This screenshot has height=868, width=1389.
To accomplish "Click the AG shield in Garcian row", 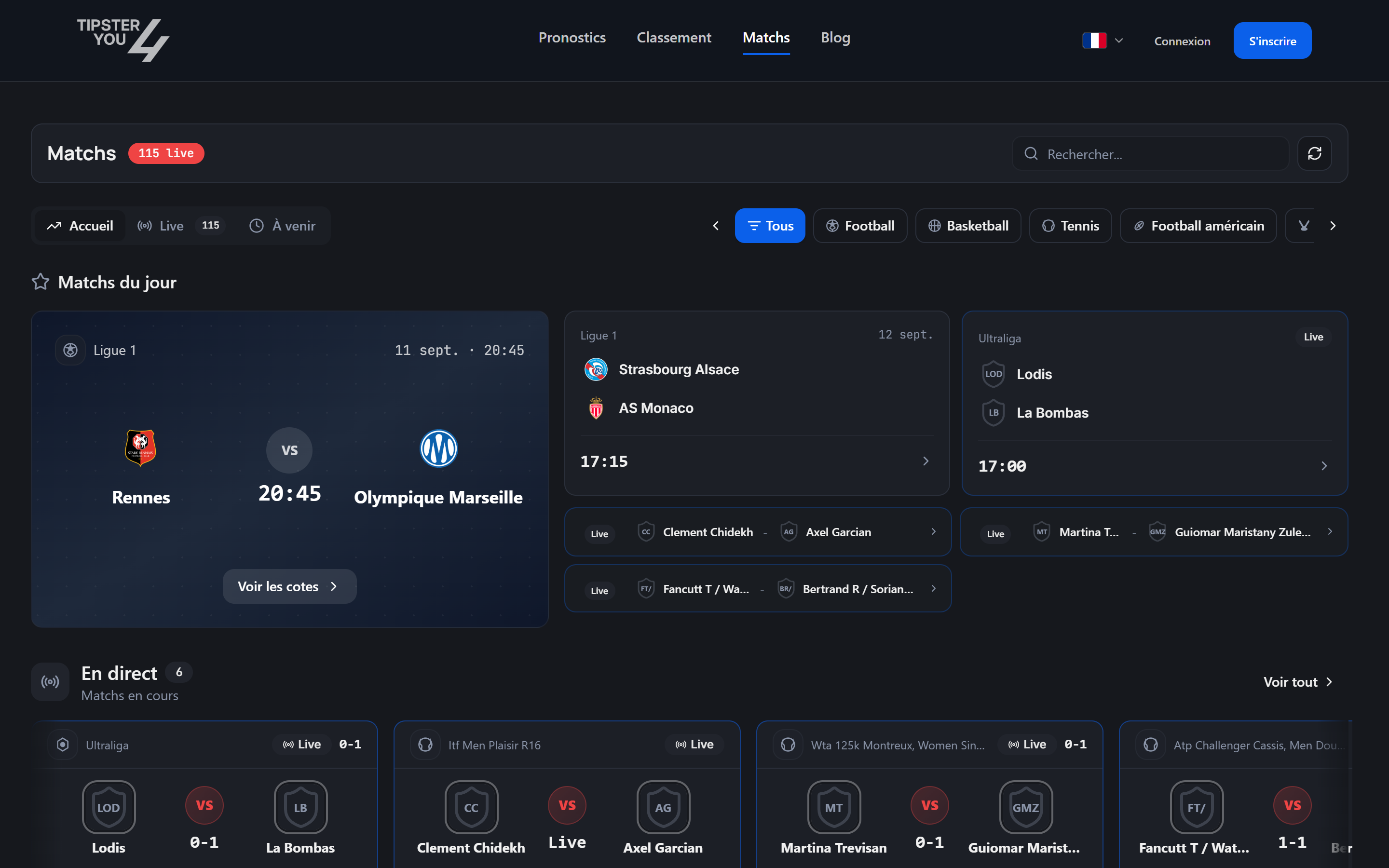I will [789, 531].
